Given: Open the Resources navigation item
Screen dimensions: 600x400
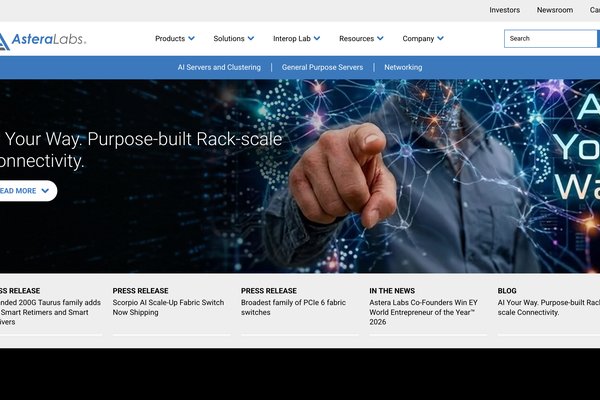Looking at the screenshot, I should pyautogui.click(x=356, y=38).
